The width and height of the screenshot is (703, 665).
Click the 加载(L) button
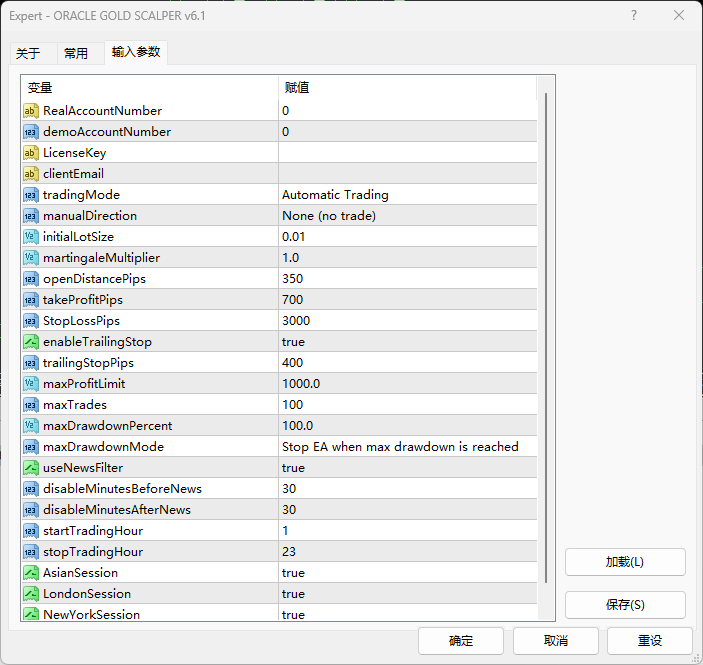point(625,562)
